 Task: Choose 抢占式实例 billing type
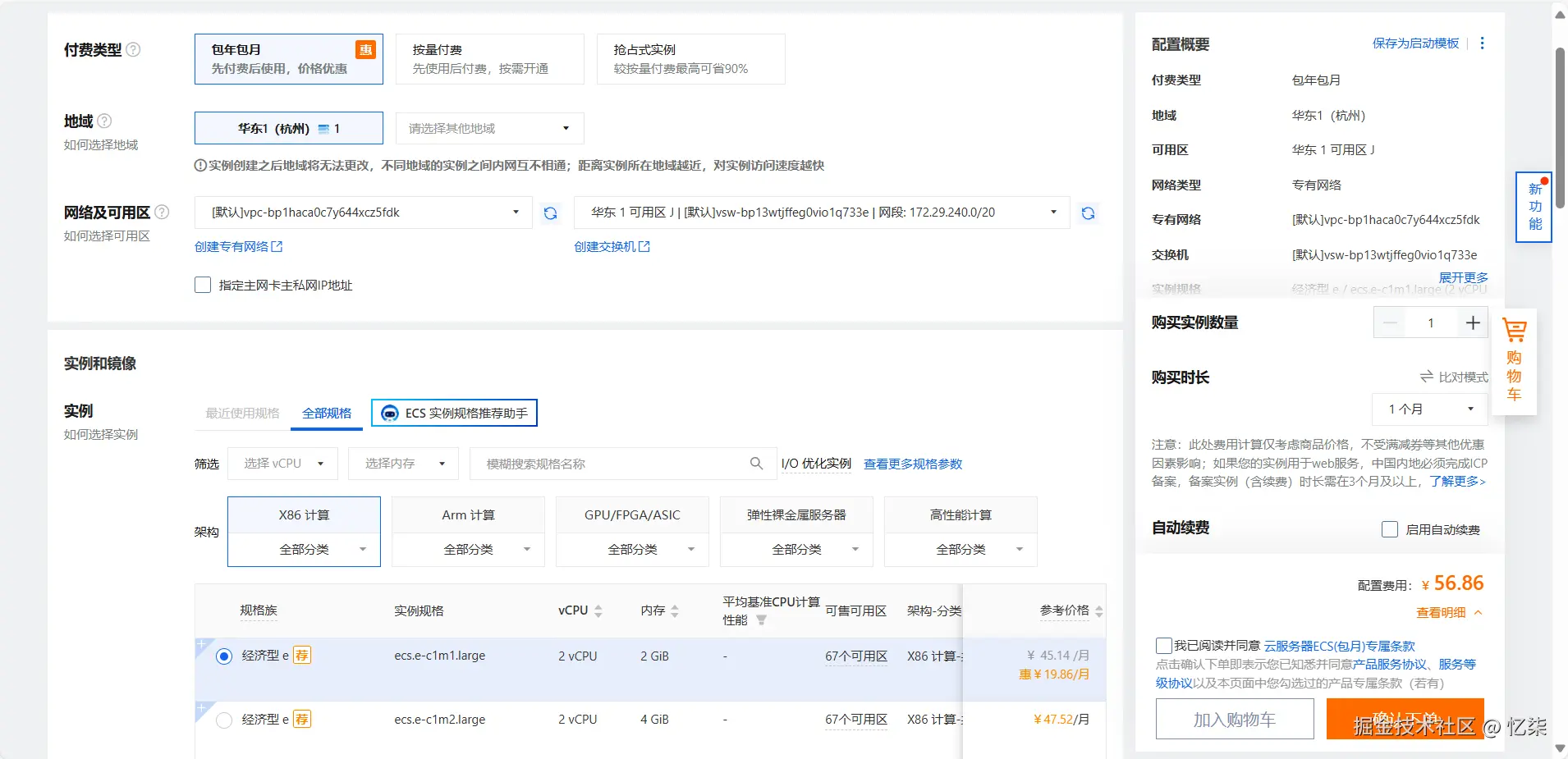[691, 59]
